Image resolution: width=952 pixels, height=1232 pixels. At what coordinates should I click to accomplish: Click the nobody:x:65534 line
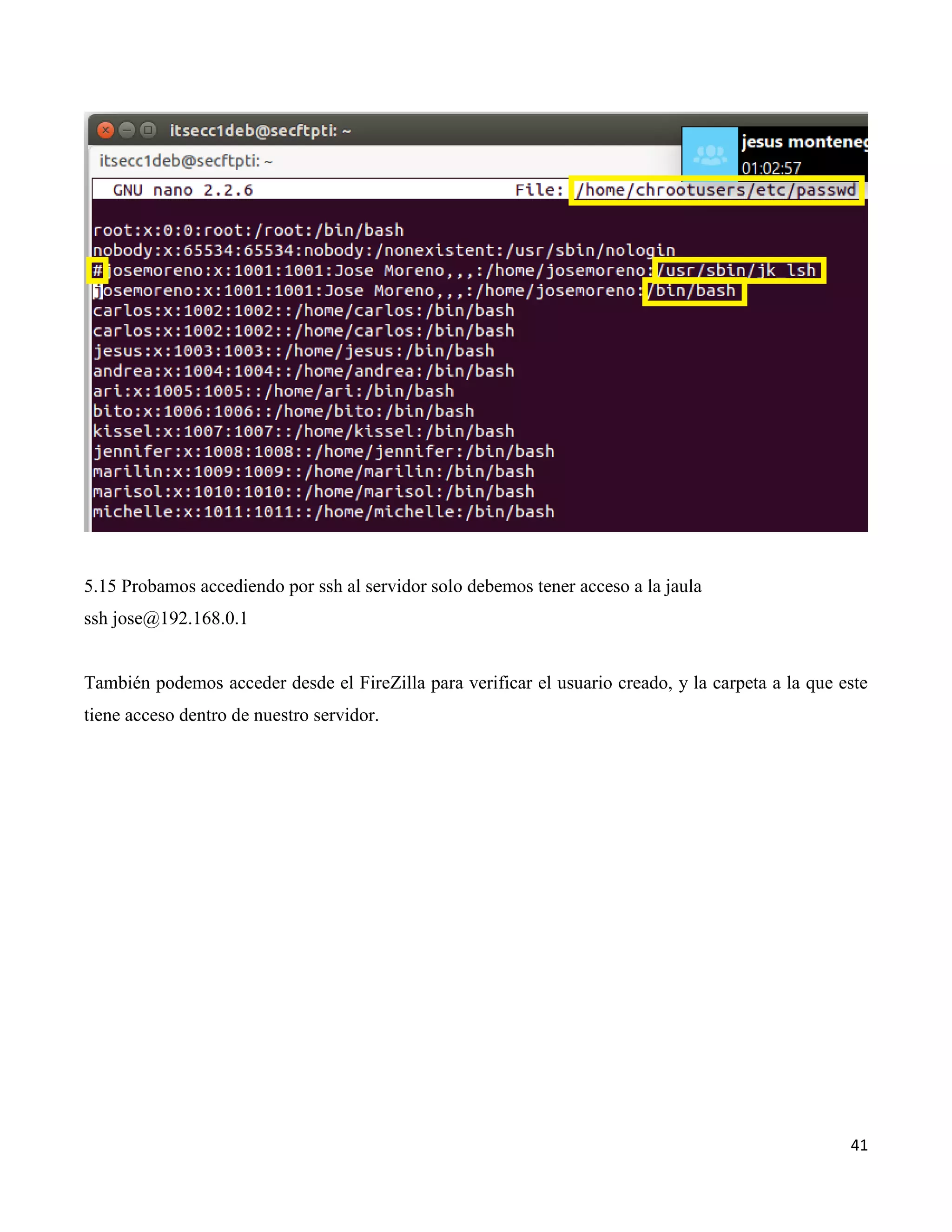coord(383,250)
